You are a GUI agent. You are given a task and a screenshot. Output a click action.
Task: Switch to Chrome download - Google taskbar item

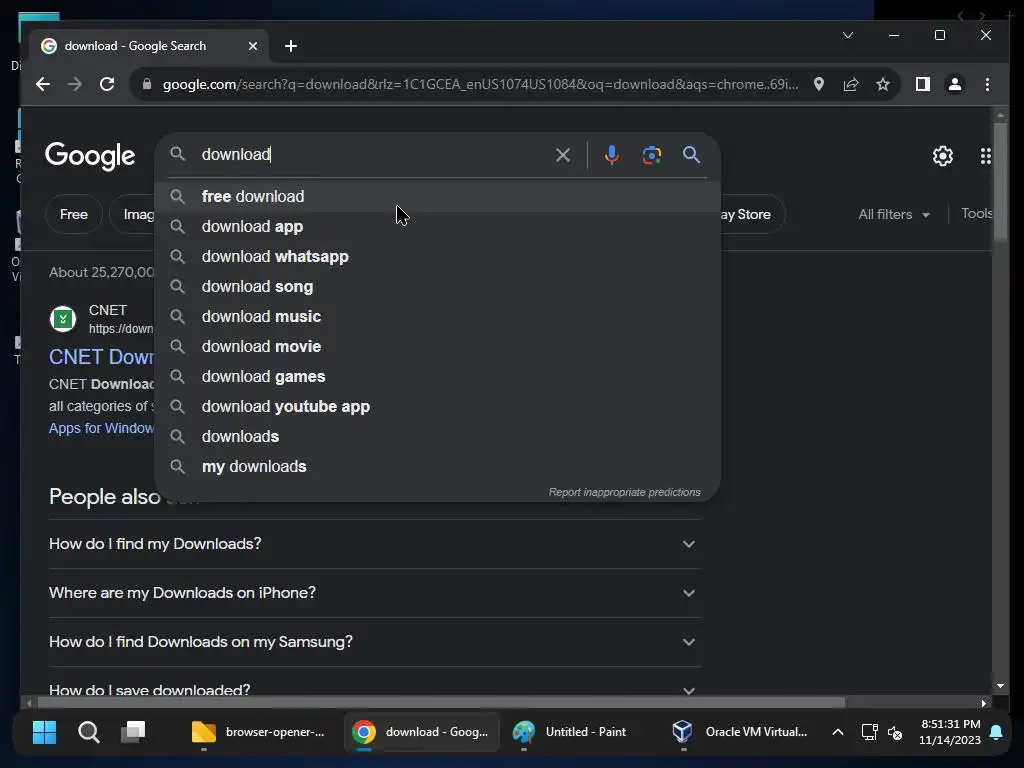421,732
